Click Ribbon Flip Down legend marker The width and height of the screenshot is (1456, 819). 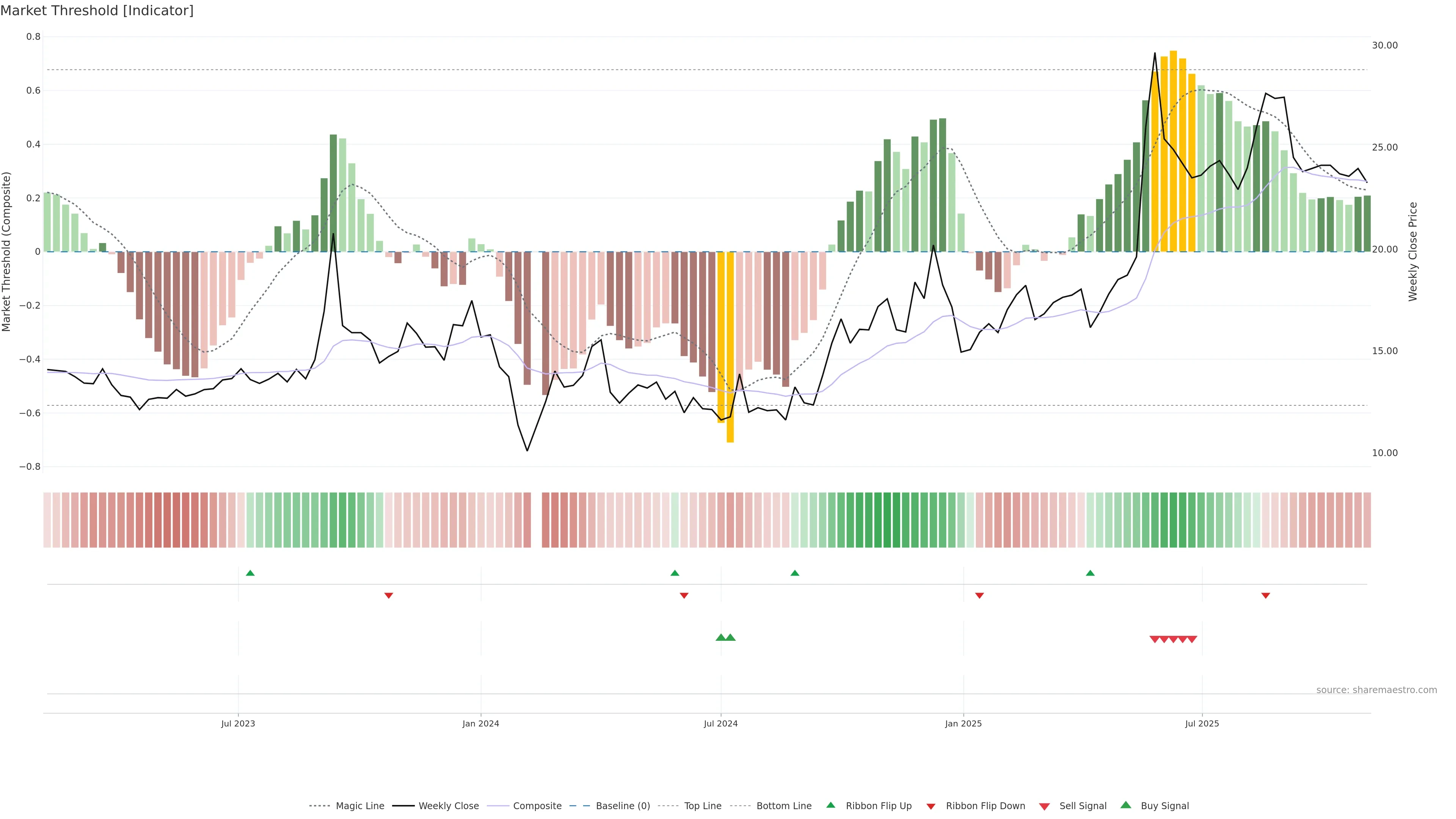931,806
